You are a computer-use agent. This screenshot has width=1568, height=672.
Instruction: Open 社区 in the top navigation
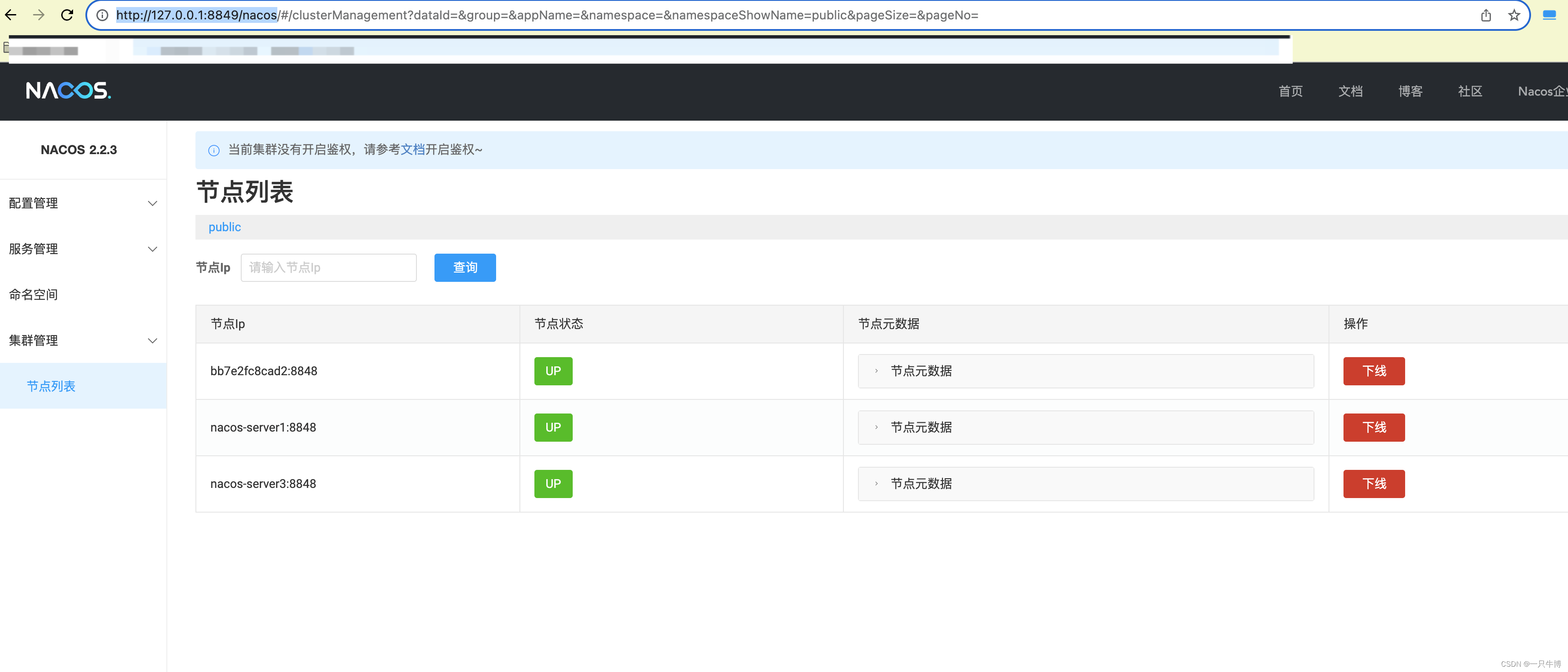point(1469,91)
